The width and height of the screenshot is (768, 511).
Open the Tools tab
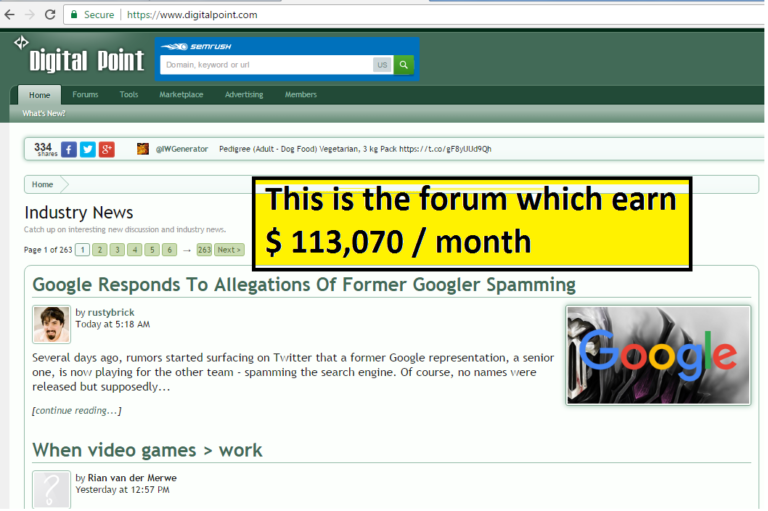coord(129,95)
